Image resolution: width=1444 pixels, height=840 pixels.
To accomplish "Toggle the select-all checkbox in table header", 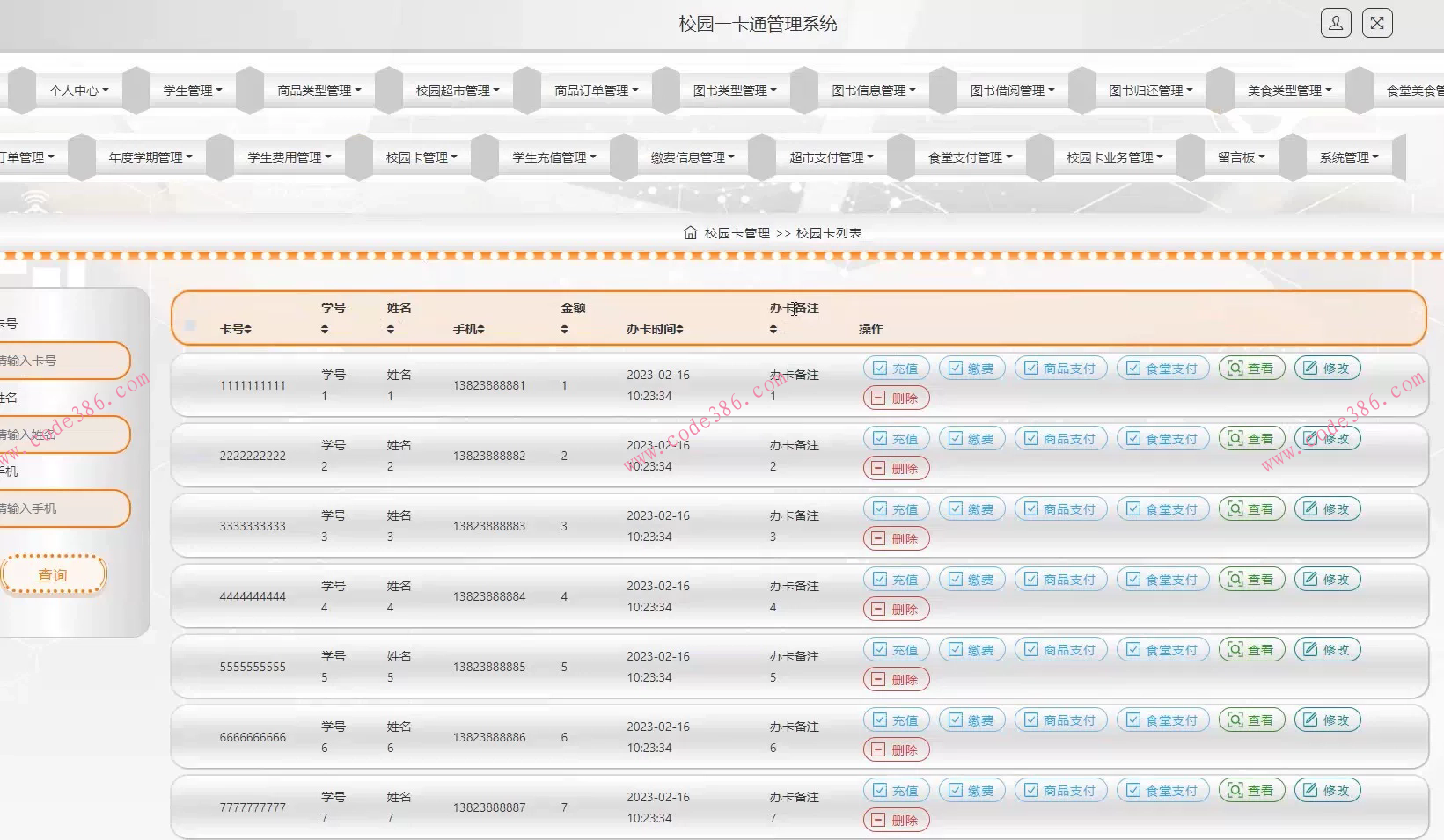I will (x=190, y=325).
